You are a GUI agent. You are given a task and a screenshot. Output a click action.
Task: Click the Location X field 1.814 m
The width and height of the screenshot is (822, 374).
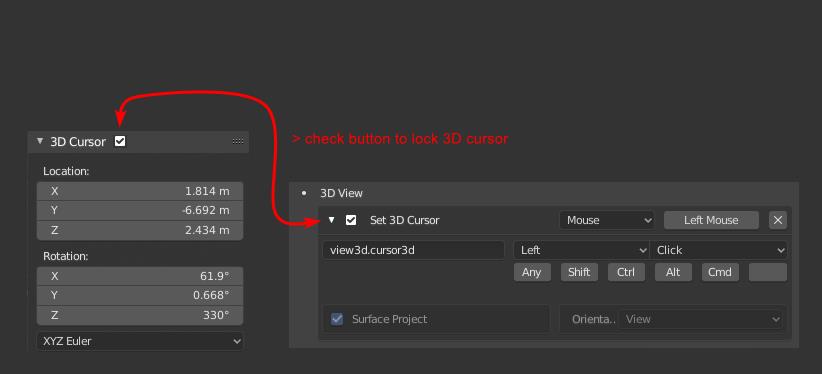(140, 191)
